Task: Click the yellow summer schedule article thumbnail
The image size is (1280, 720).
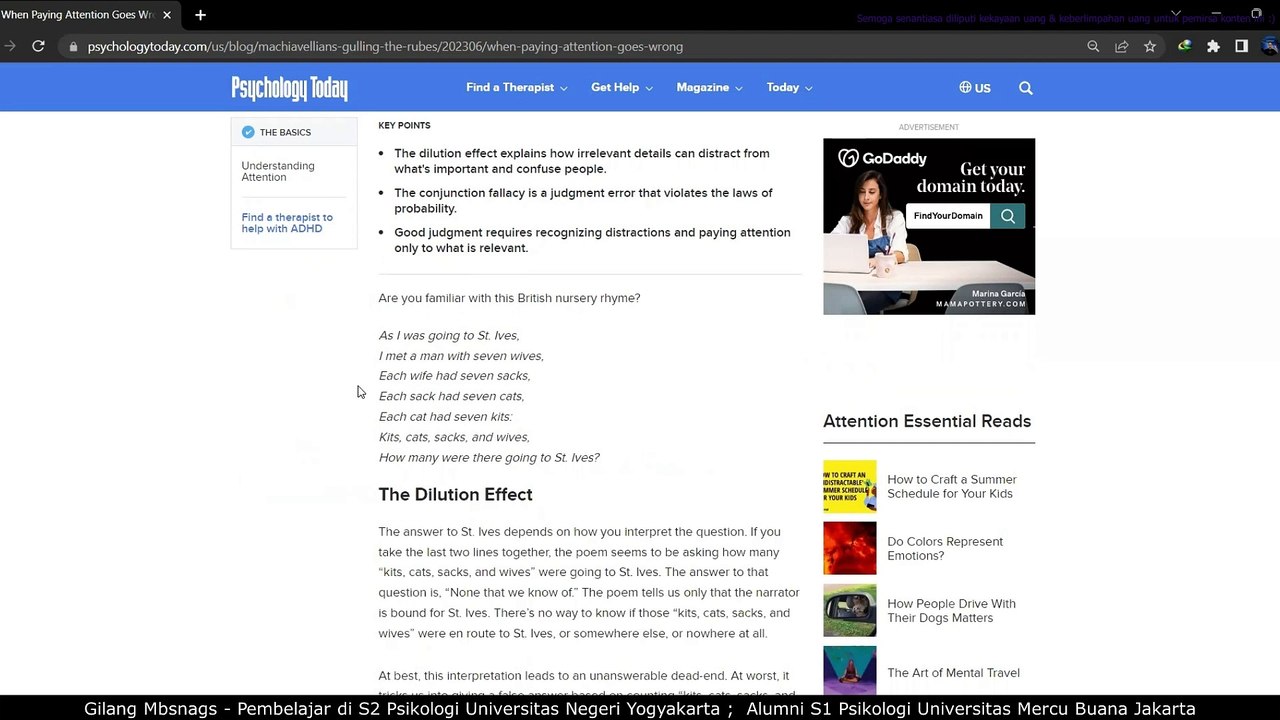Action: 850,486
